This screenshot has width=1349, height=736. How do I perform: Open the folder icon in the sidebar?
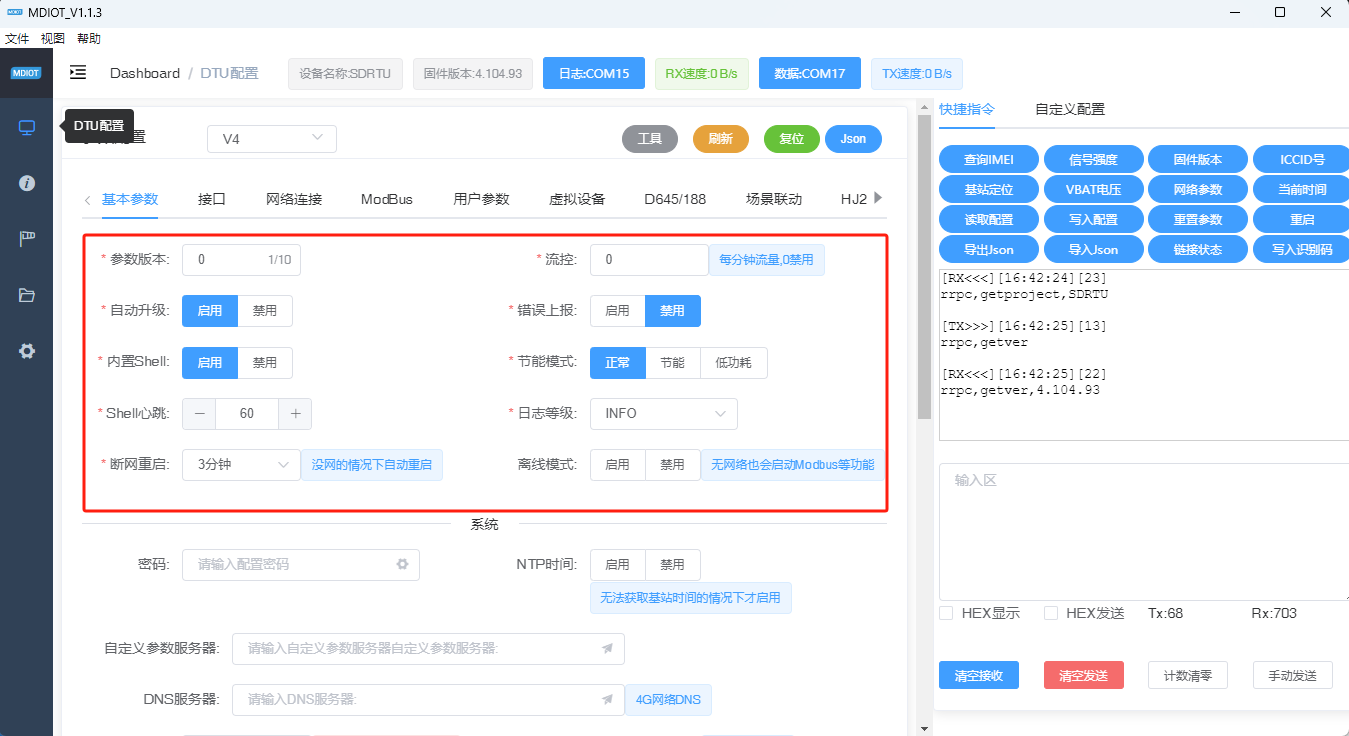[x=26, y=295]
